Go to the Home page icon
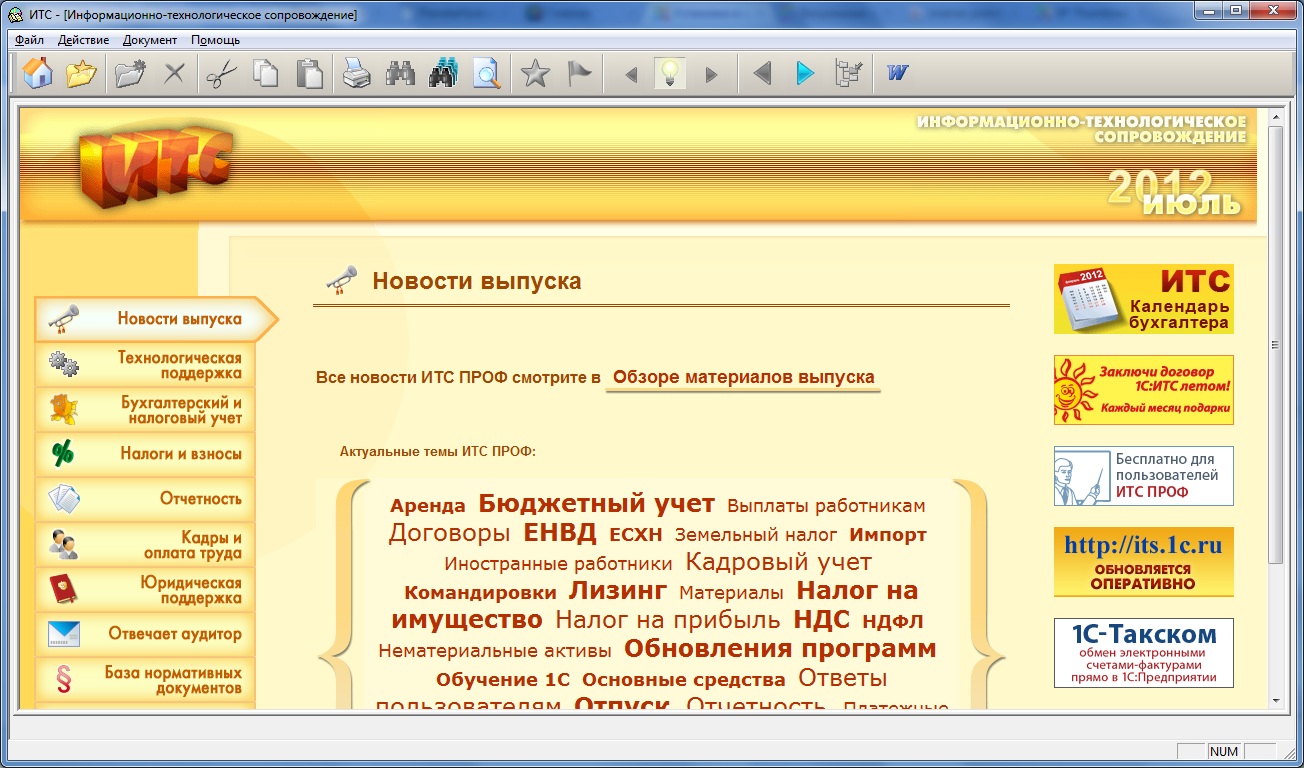This screenshot has width=1304, height=768. [x=38, y=74]
